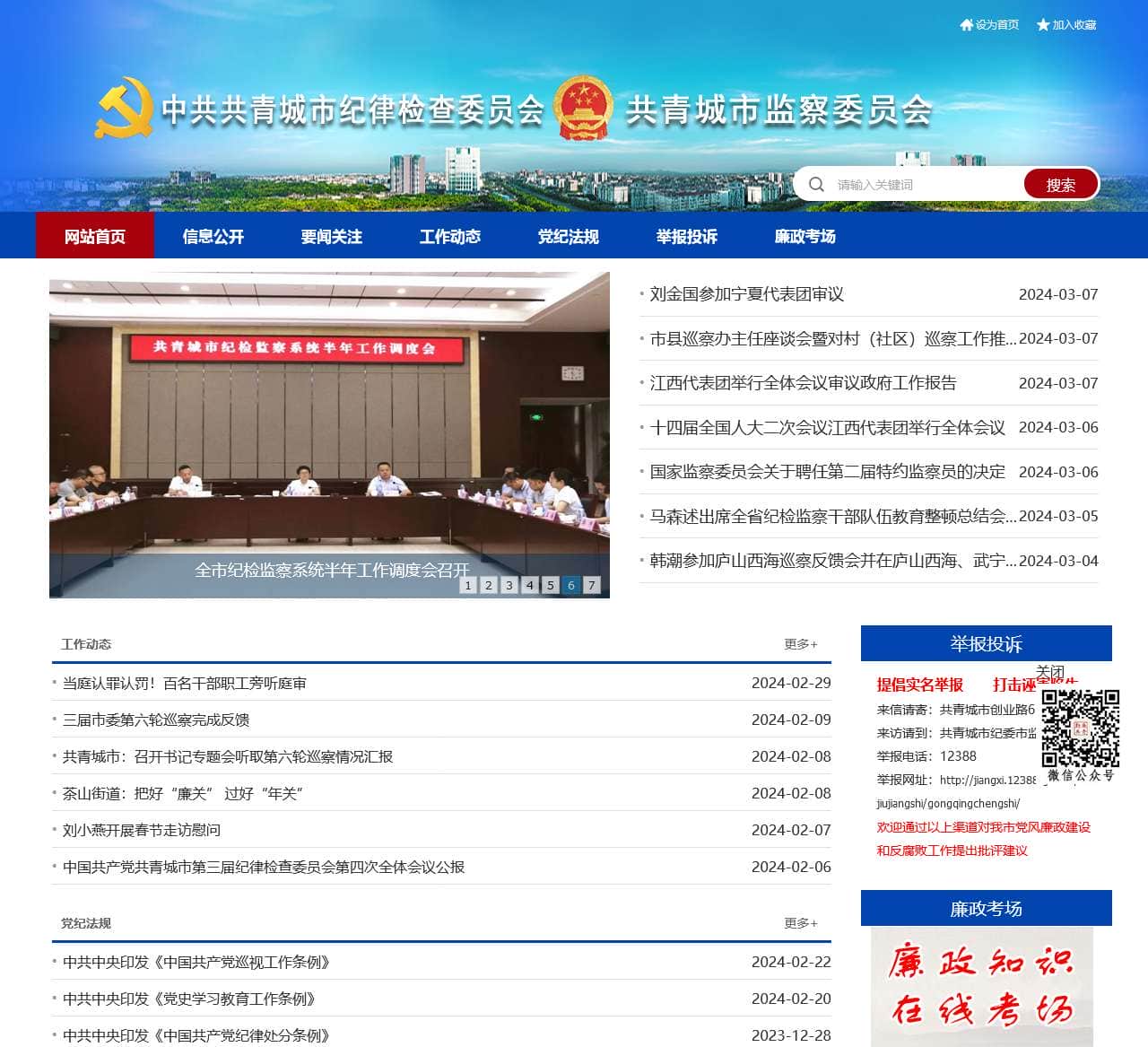Switch carousel to slide 2
Screen dimensions: 1148x1047
[489, 585]
